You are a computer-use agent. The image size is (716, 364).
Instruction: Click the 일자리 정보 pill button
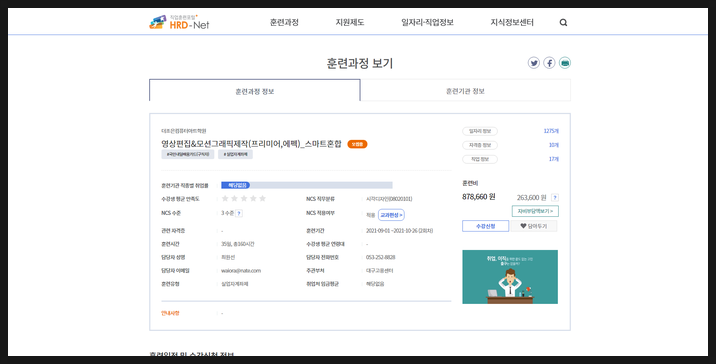480,131
